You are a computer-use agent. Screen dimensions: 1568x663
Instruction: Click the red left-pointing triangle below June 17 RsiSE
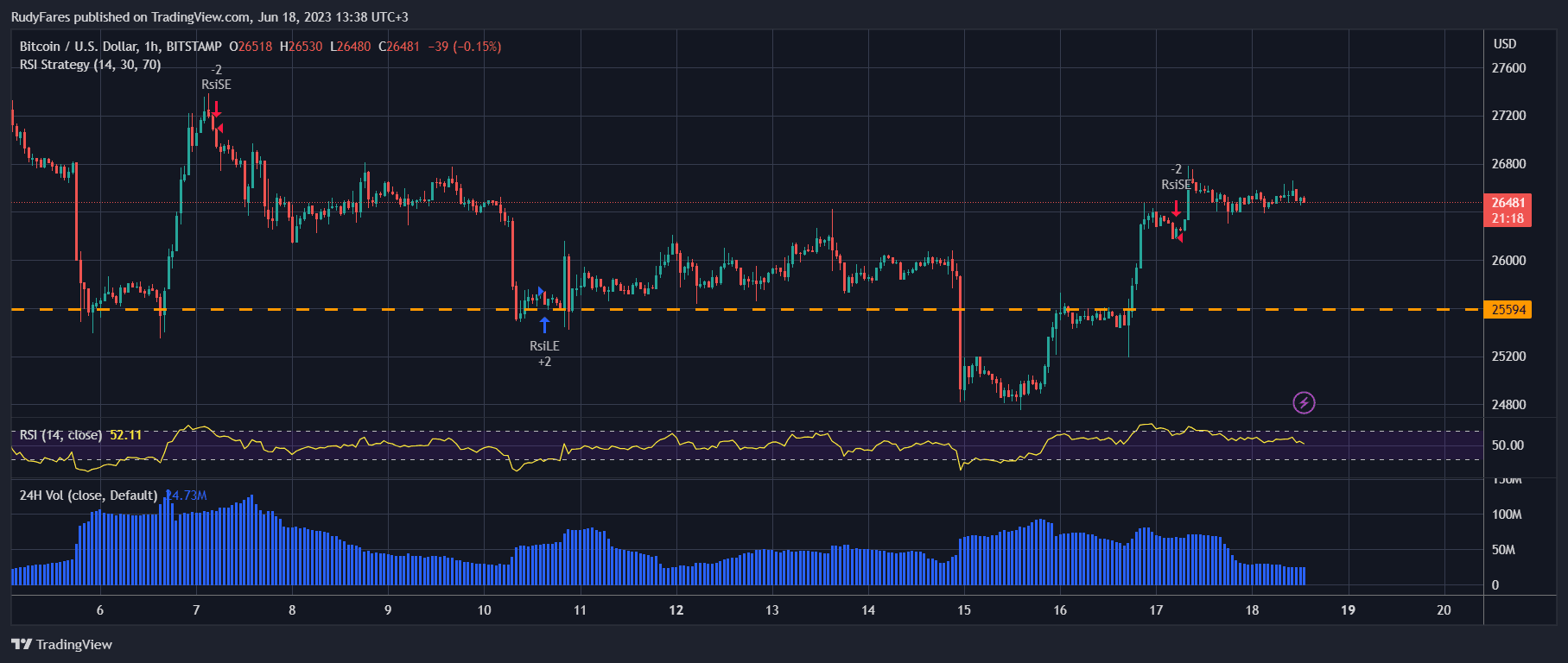(1179, 237)
